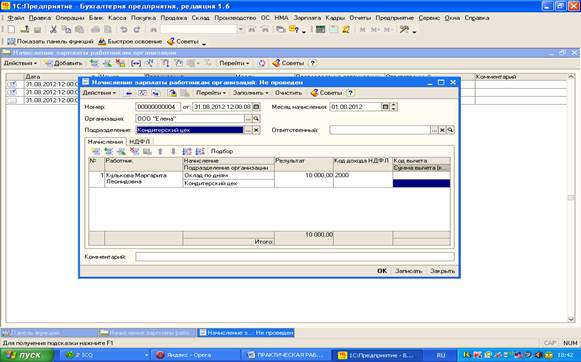Click magnifier open icon for Ответственный

pyautogui.click(x=450, y=130)
